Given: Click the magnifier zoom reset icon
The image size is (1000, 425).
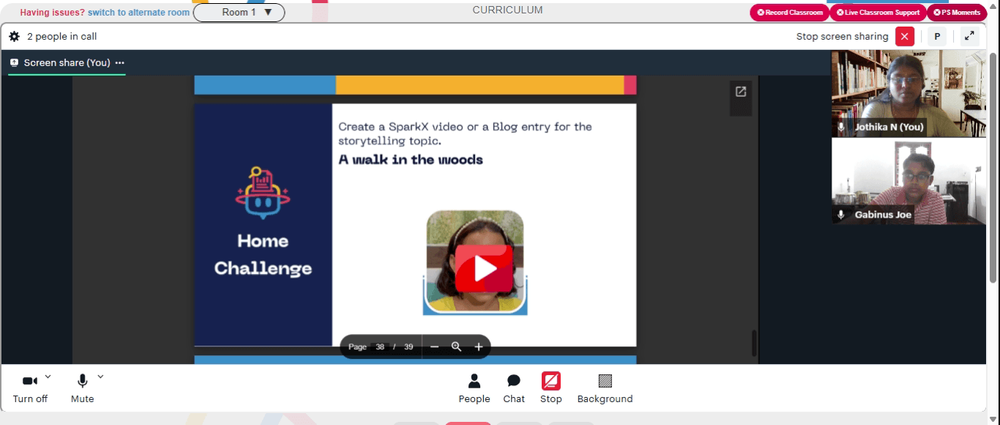Looking at the screenshot, I should coord(456,347).
